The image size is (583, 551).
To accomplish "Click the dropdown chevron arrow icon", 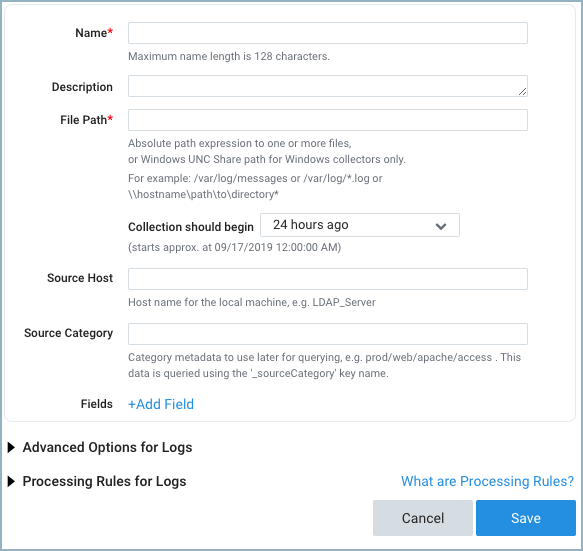I will point(441,226).
